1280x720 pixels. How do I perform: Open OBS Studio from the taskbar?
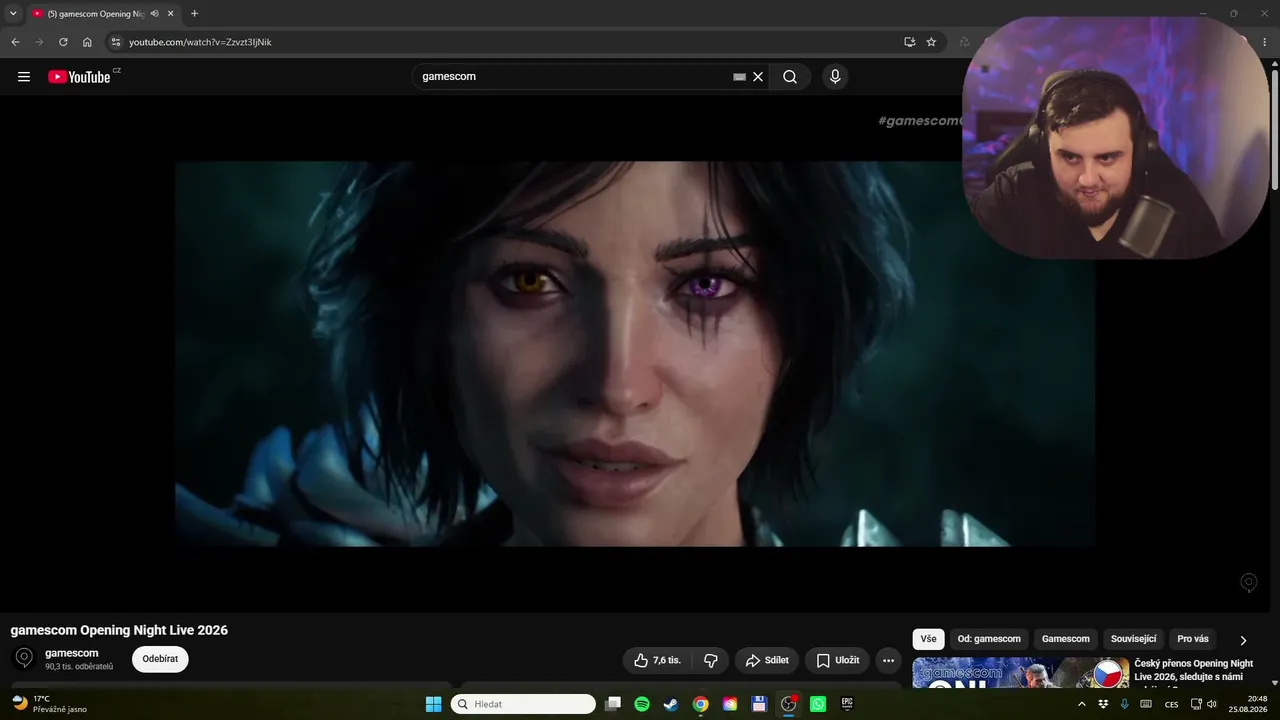[x=789, y=704]
